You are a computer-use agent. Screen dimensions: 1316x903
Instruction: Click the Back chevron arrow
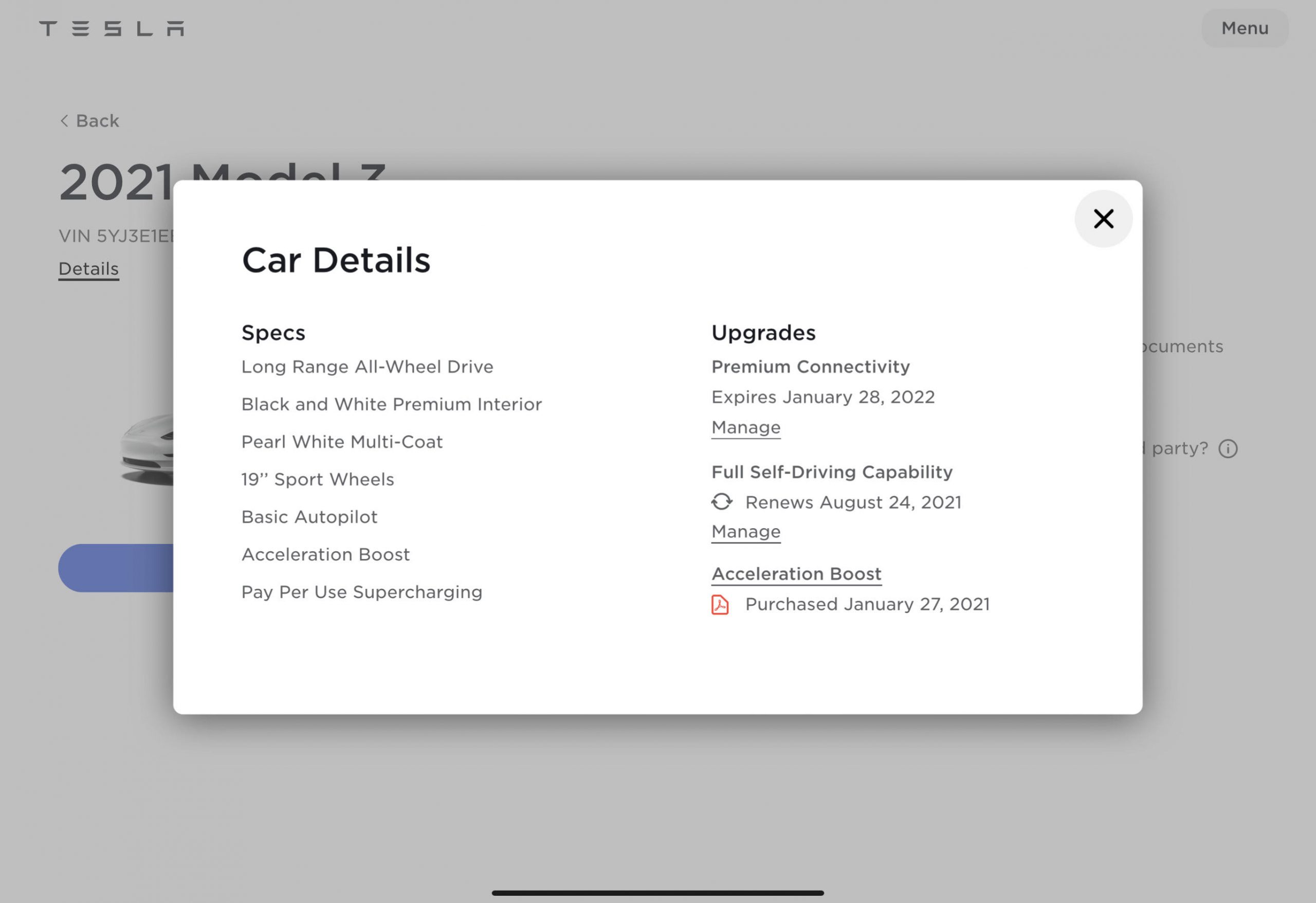(65, 121)
